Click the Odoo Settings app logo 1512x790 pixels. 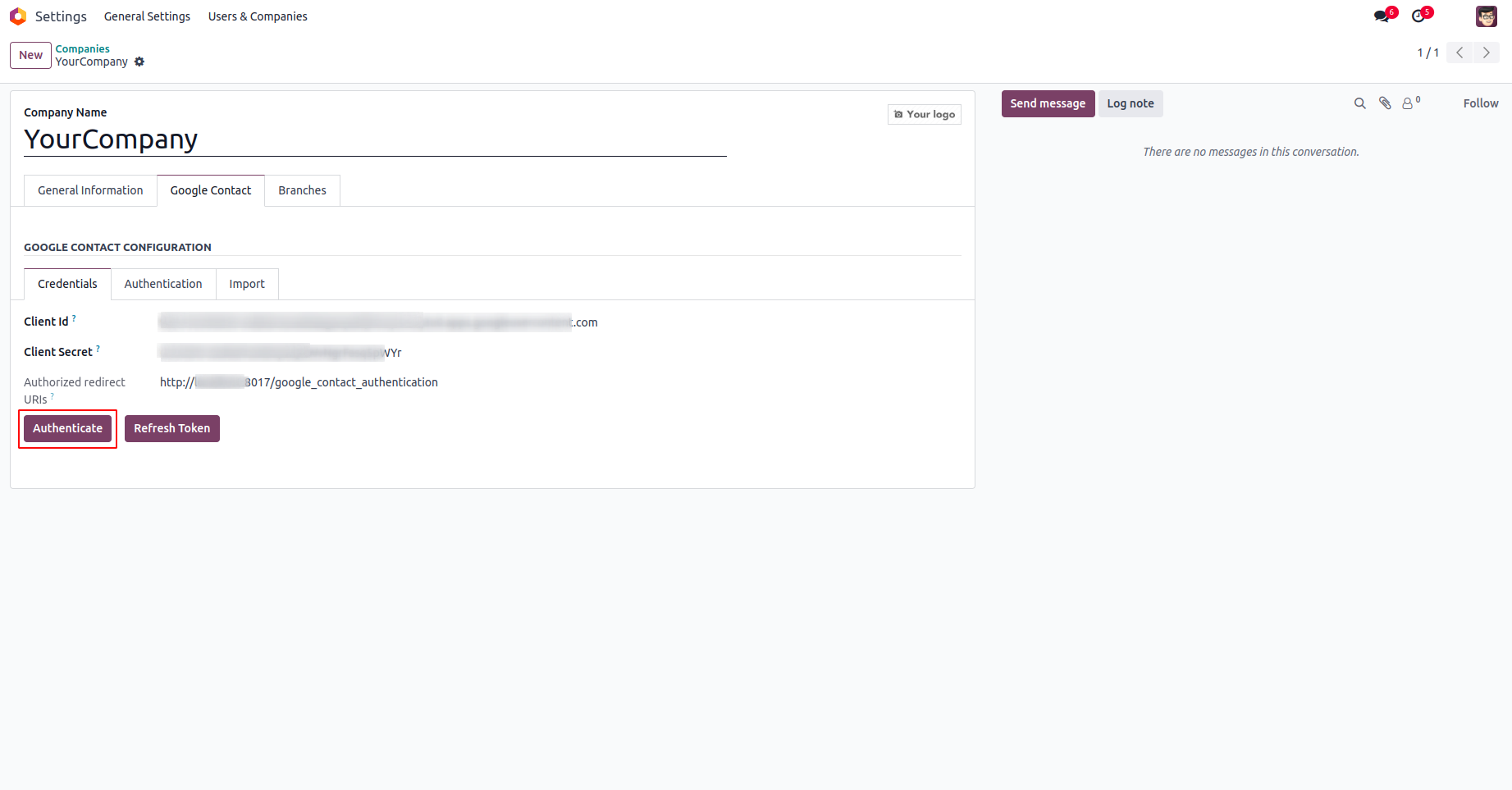(x=18, y=16)
